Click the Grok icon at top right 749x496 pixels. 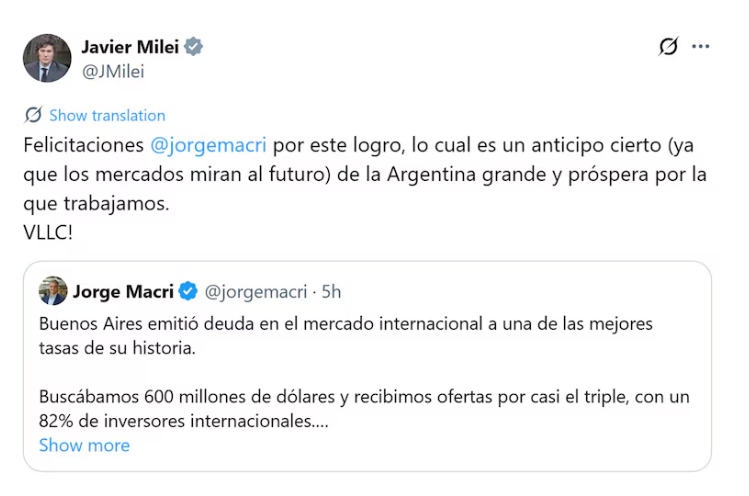click(x=668, y=47)
